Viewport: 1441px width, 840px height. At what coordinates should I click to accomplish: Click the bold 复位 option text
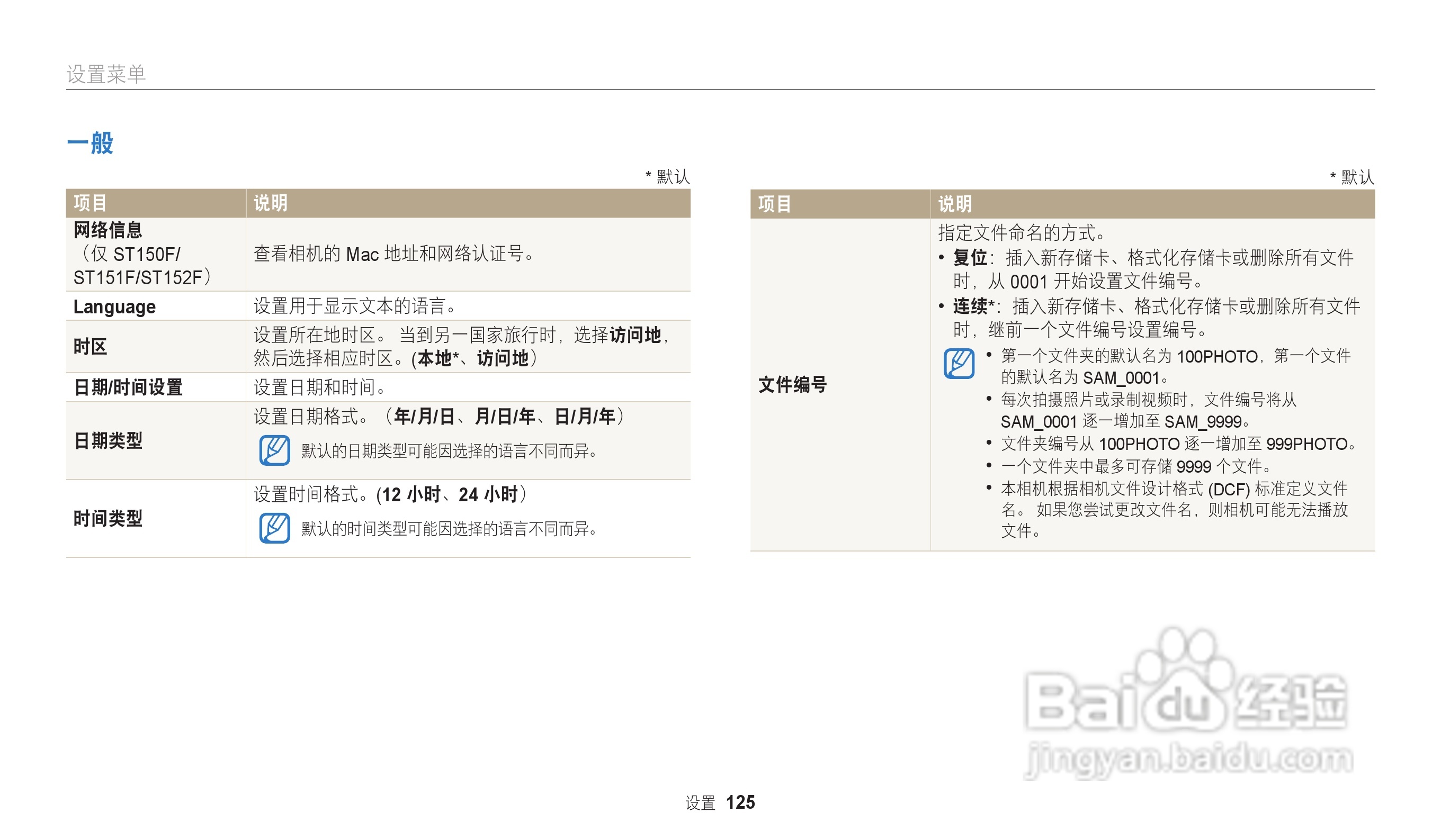point(970,258)
